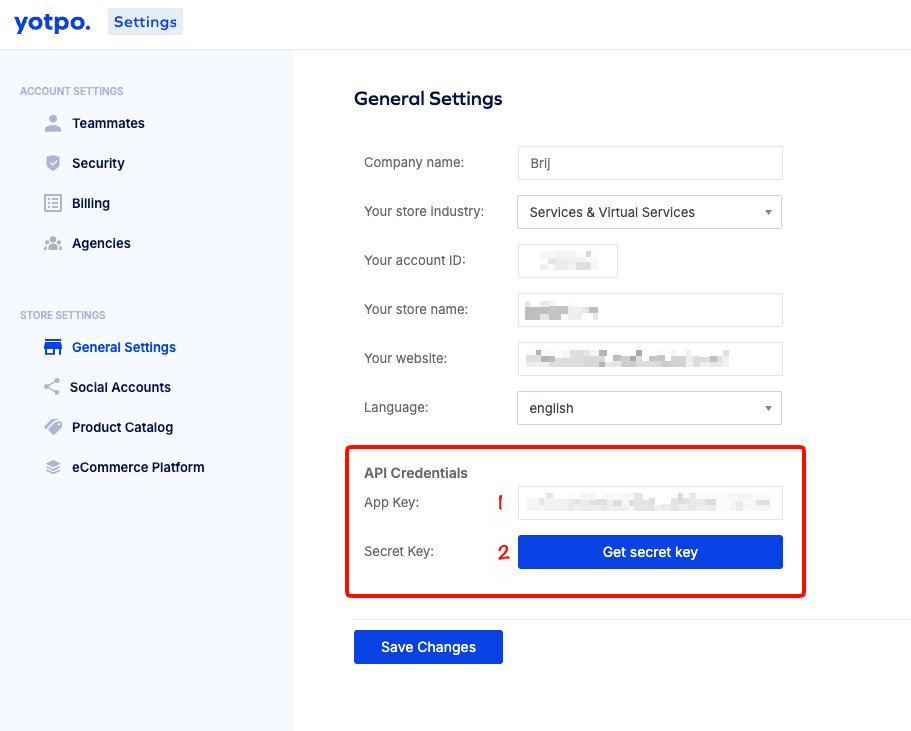The image size is (911, 731).
Task: Click the ACCOUNT SETTINGS section header
Action: tap(71, 91)
